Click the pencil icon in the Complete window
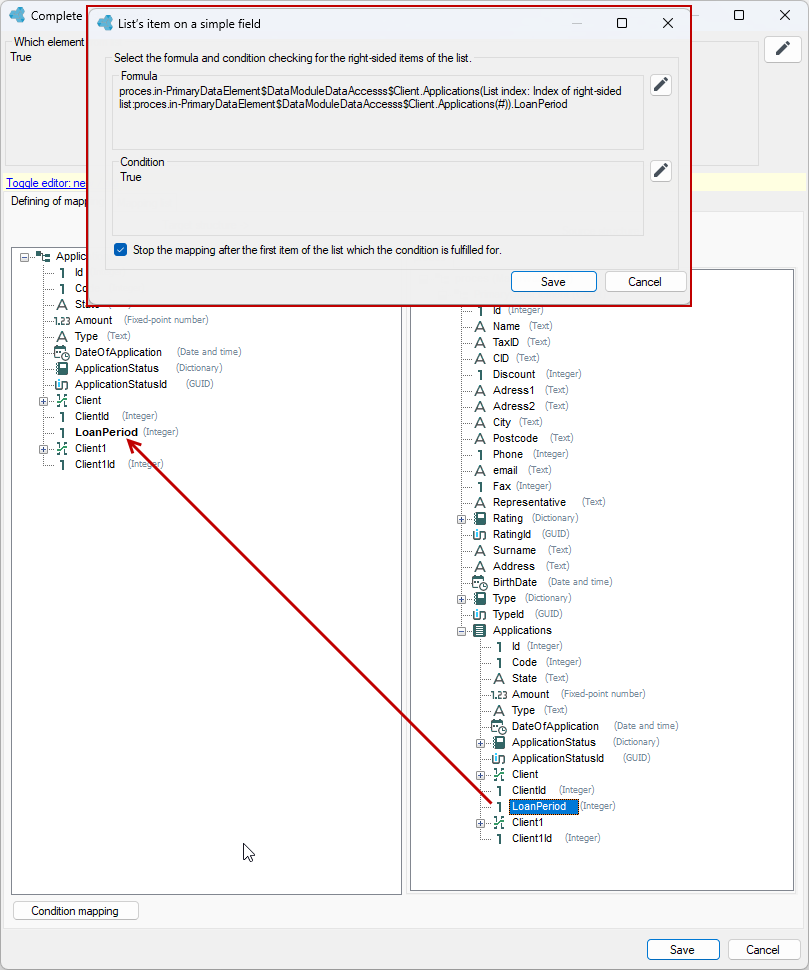Image resolution: width=809 pixels, height=970 pixels. tap(782, 49)
